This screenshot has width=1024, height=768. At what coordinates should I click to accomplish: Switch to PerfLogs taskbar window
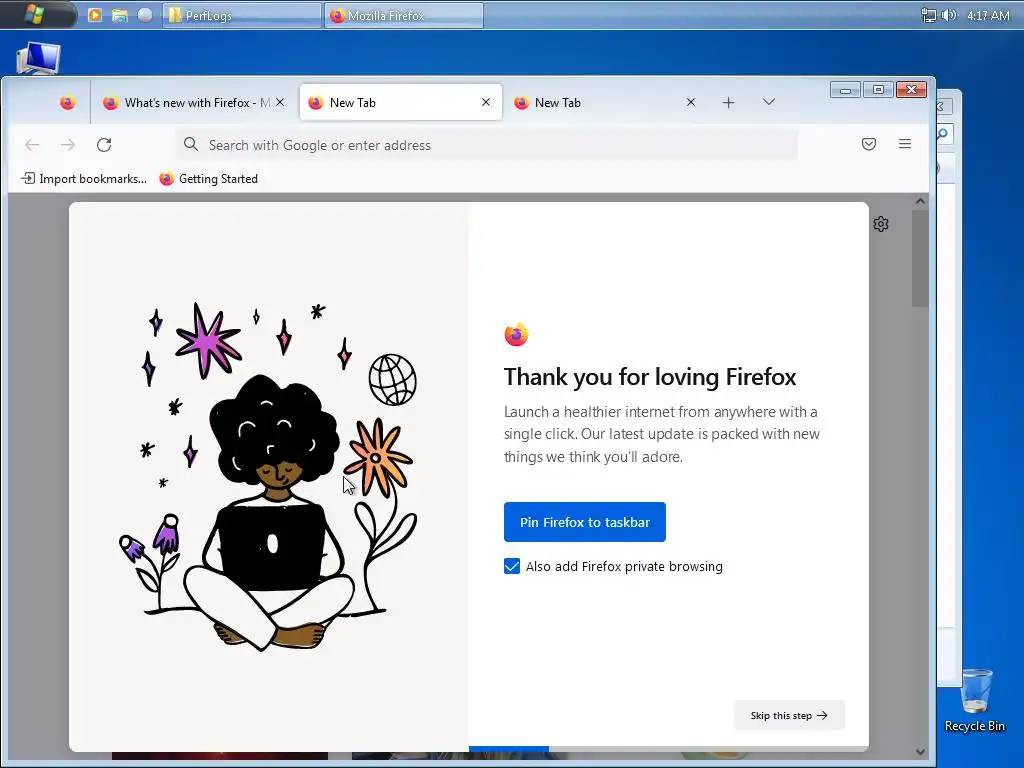click(242, 15)
